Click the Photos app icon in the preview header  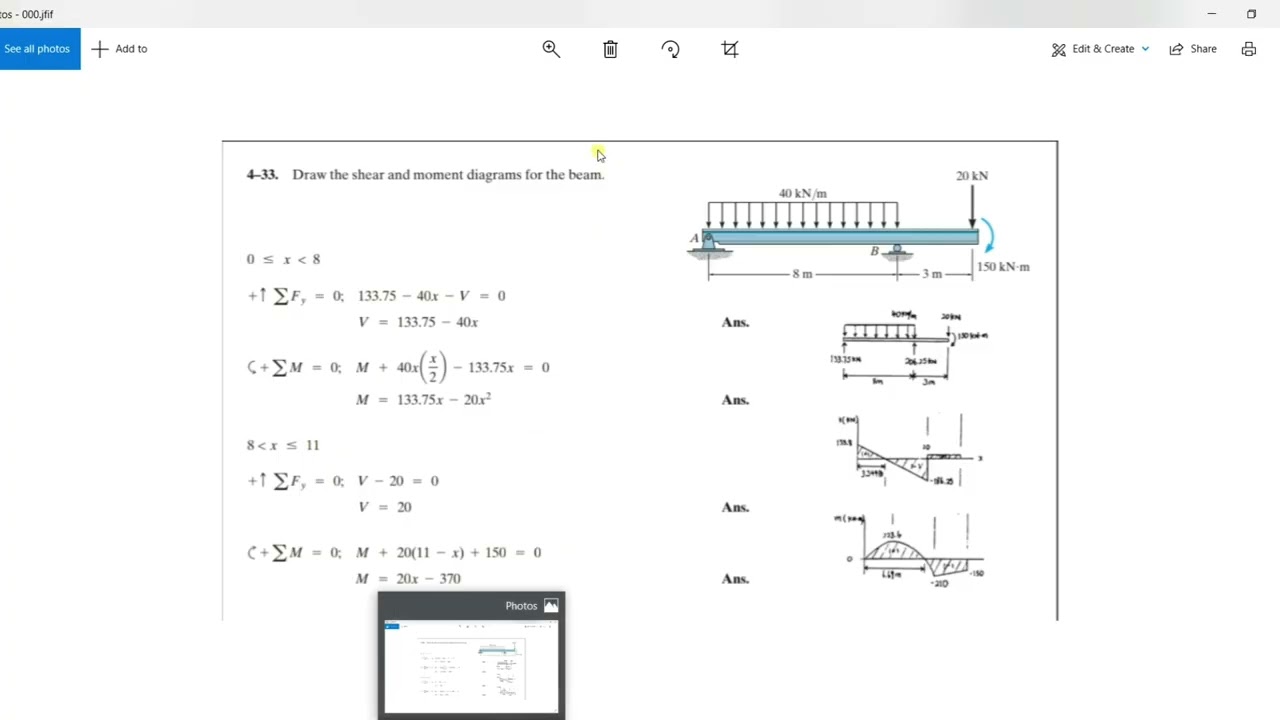pos(551,605)
